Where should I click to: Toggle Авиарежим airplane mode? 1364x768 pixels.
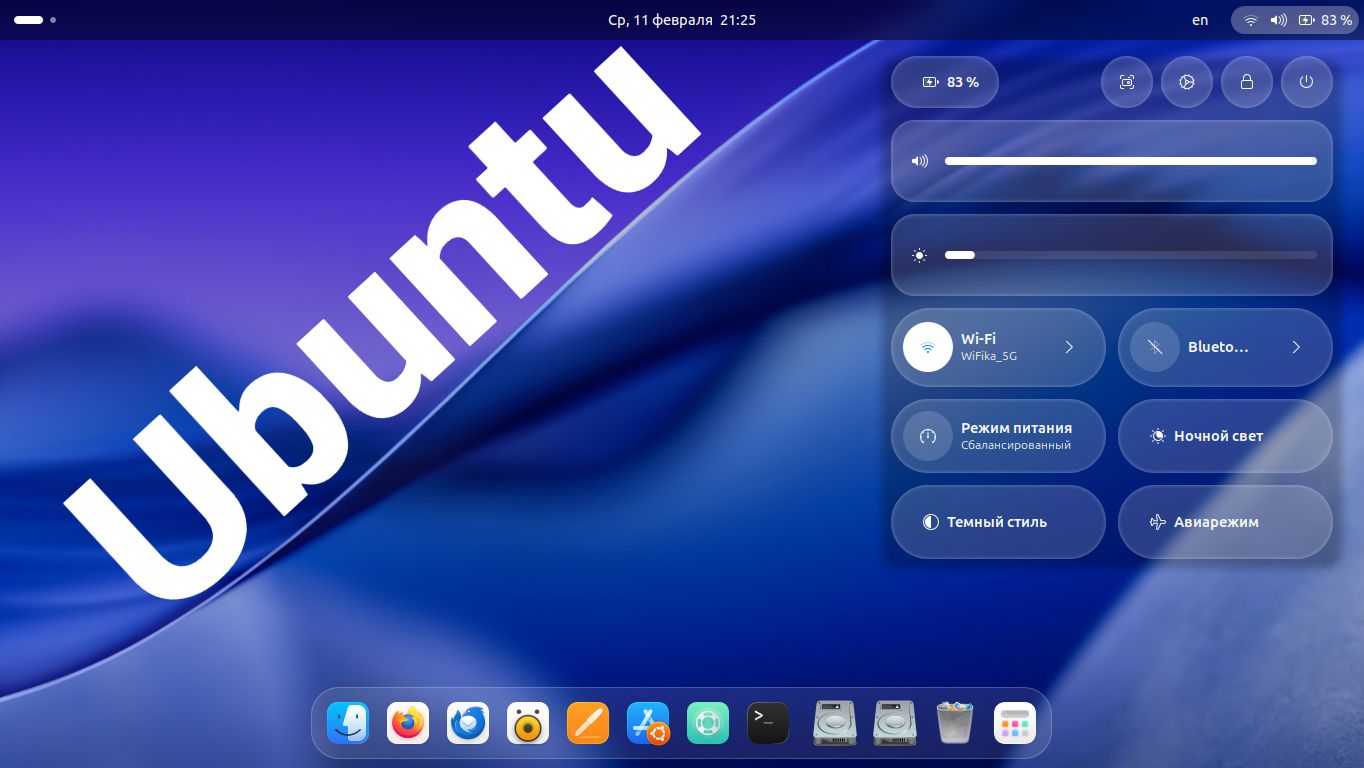pos(1225,522)
